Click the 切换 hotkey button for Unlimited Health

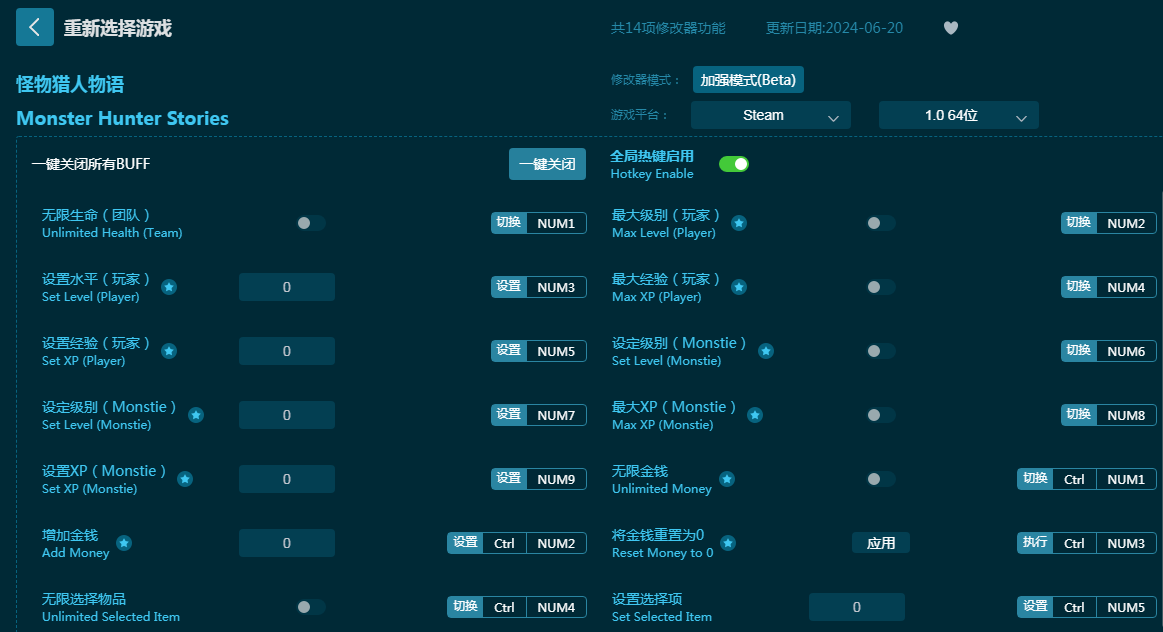click(x=509, y=223)
